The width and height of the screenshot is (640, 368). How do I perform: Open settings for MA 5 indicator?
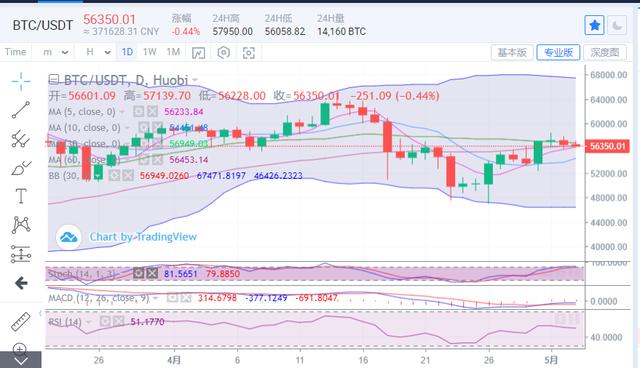138,111
